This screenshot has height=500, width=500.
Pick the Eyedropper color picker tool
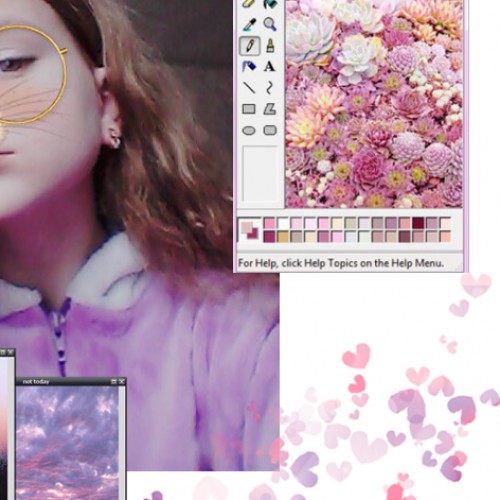pos(249,24)
